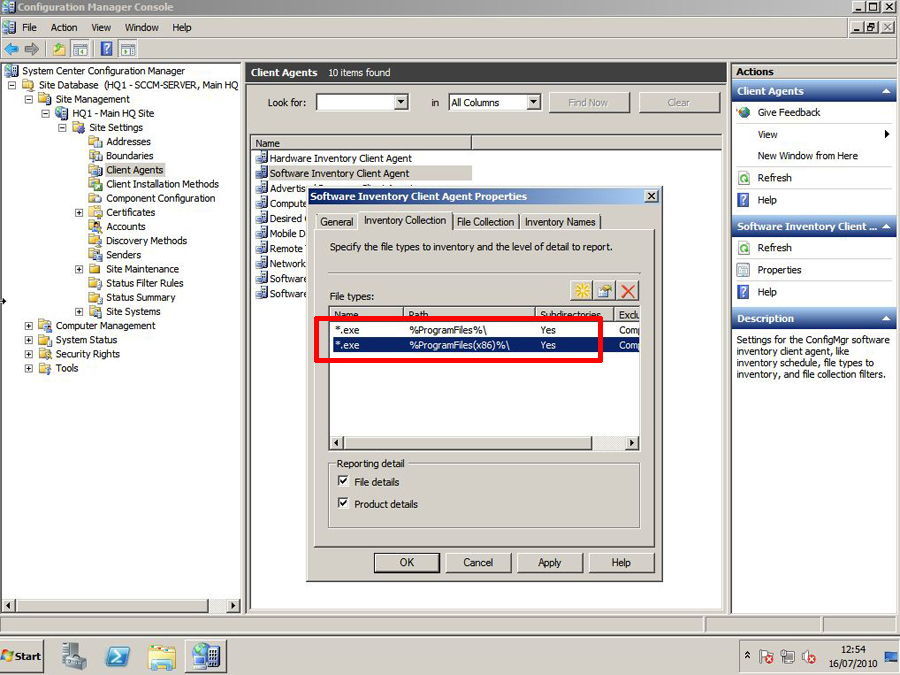Click the Apply button
The image size is (900, 675).
coord(550,562)
